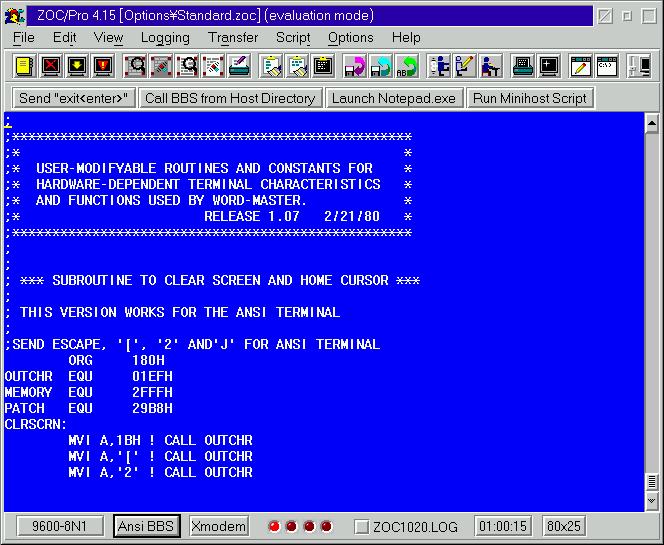This screenshot has height=545, width=664.
Task: Click the teal arrow disk transfer icon
Action: [x=380, y=66]
